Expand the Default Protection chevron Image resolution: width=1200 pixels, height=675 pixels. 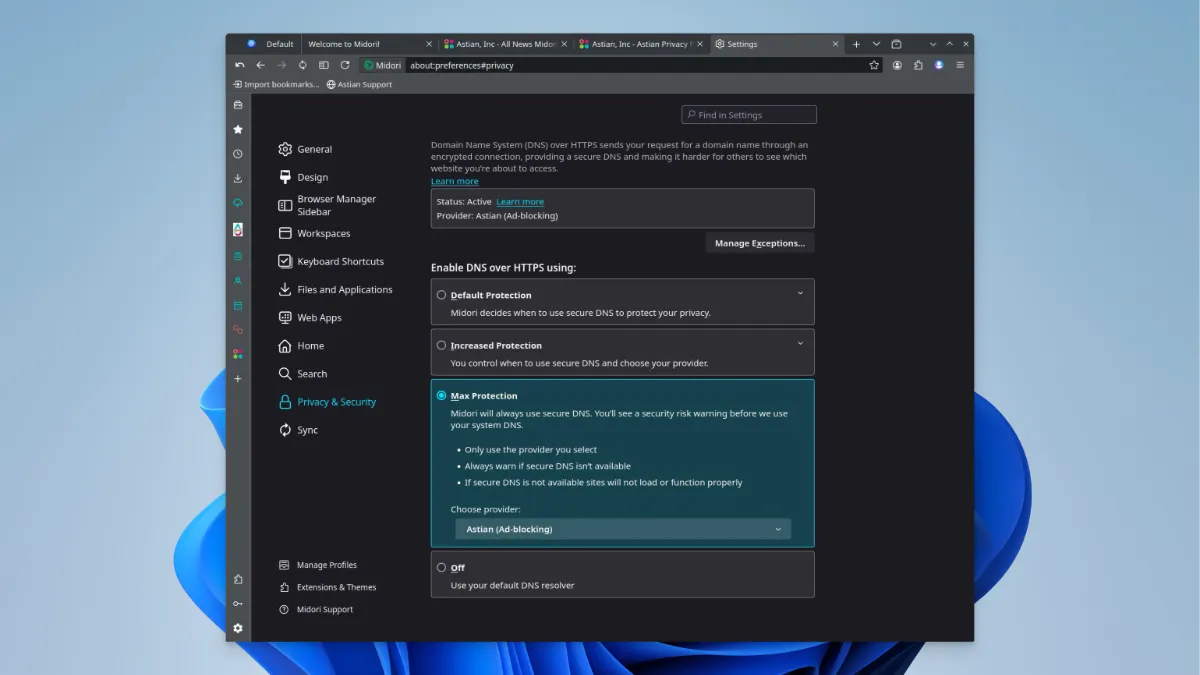pos(800,293)
